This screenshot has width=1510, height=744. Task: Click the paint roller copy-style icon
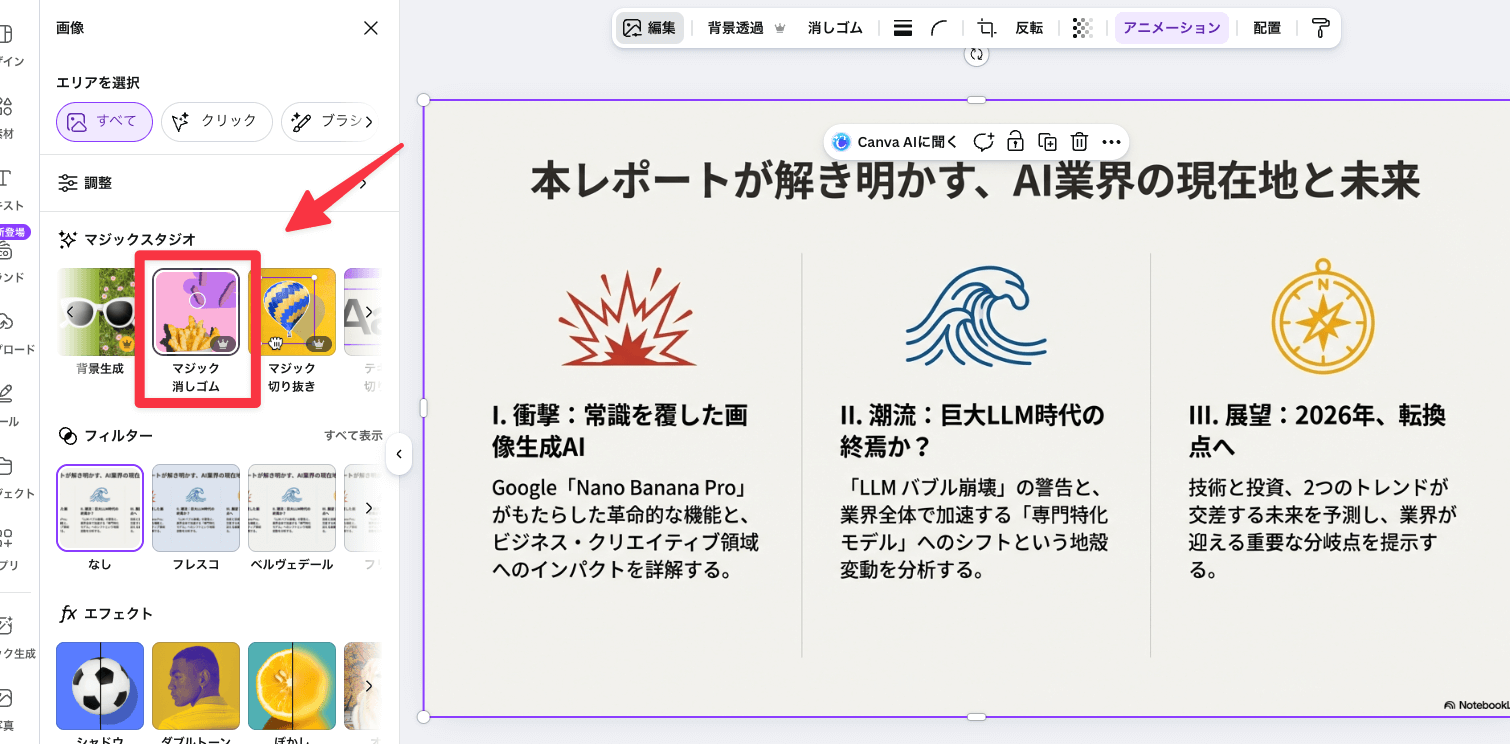pyautogui.click(x=1319, y=28)
